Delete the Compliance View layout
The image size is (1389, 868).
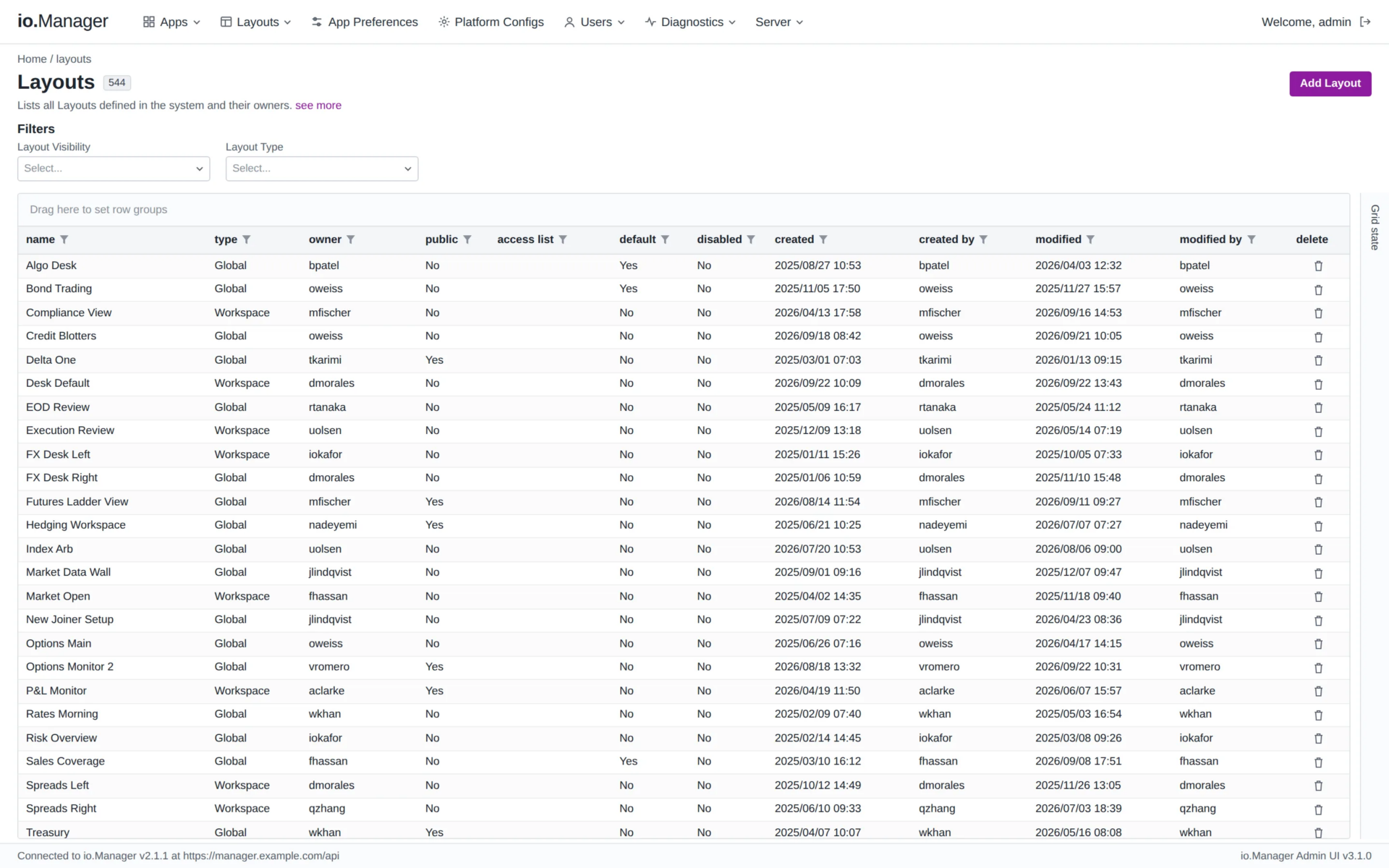(x=1318, y=313)
